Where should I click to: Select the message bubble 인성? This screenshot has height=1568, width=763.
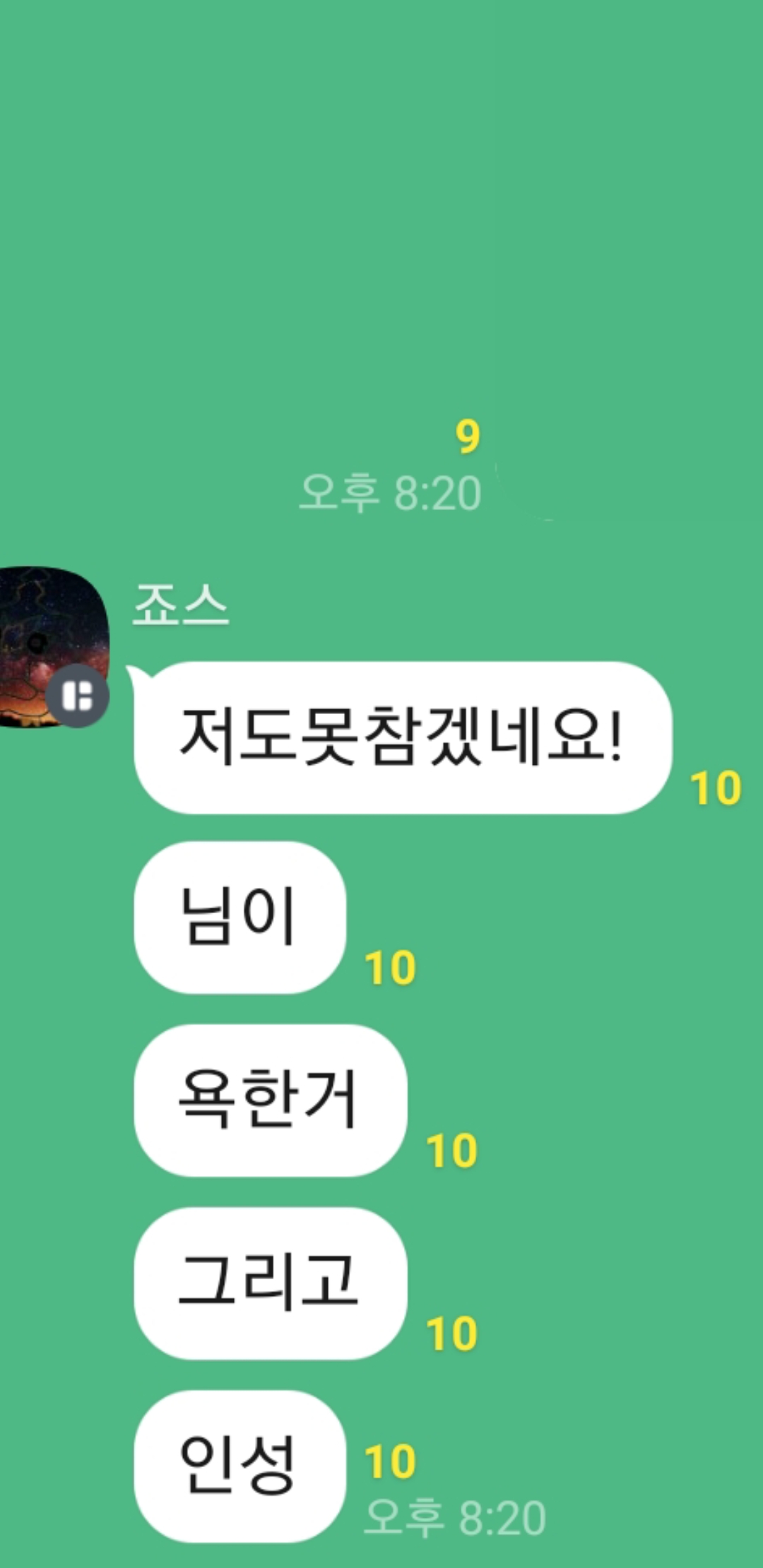click(239, 1466)
